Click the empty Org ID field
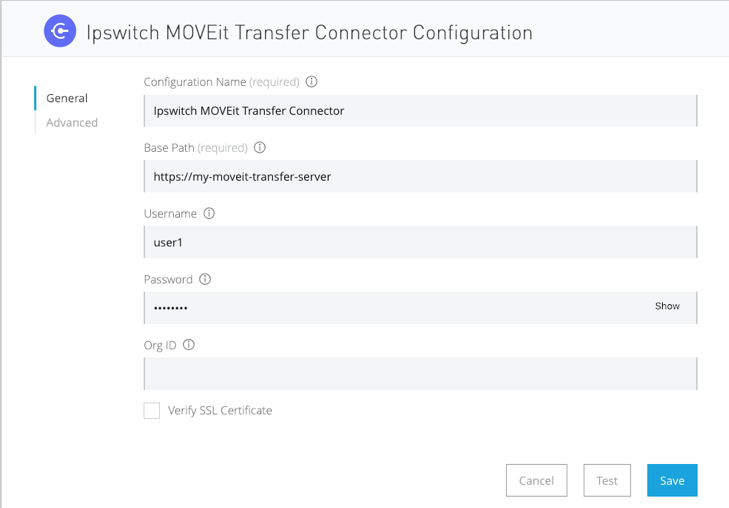The width and height of the screenshot is (729, 508). (x=420, y=373)
